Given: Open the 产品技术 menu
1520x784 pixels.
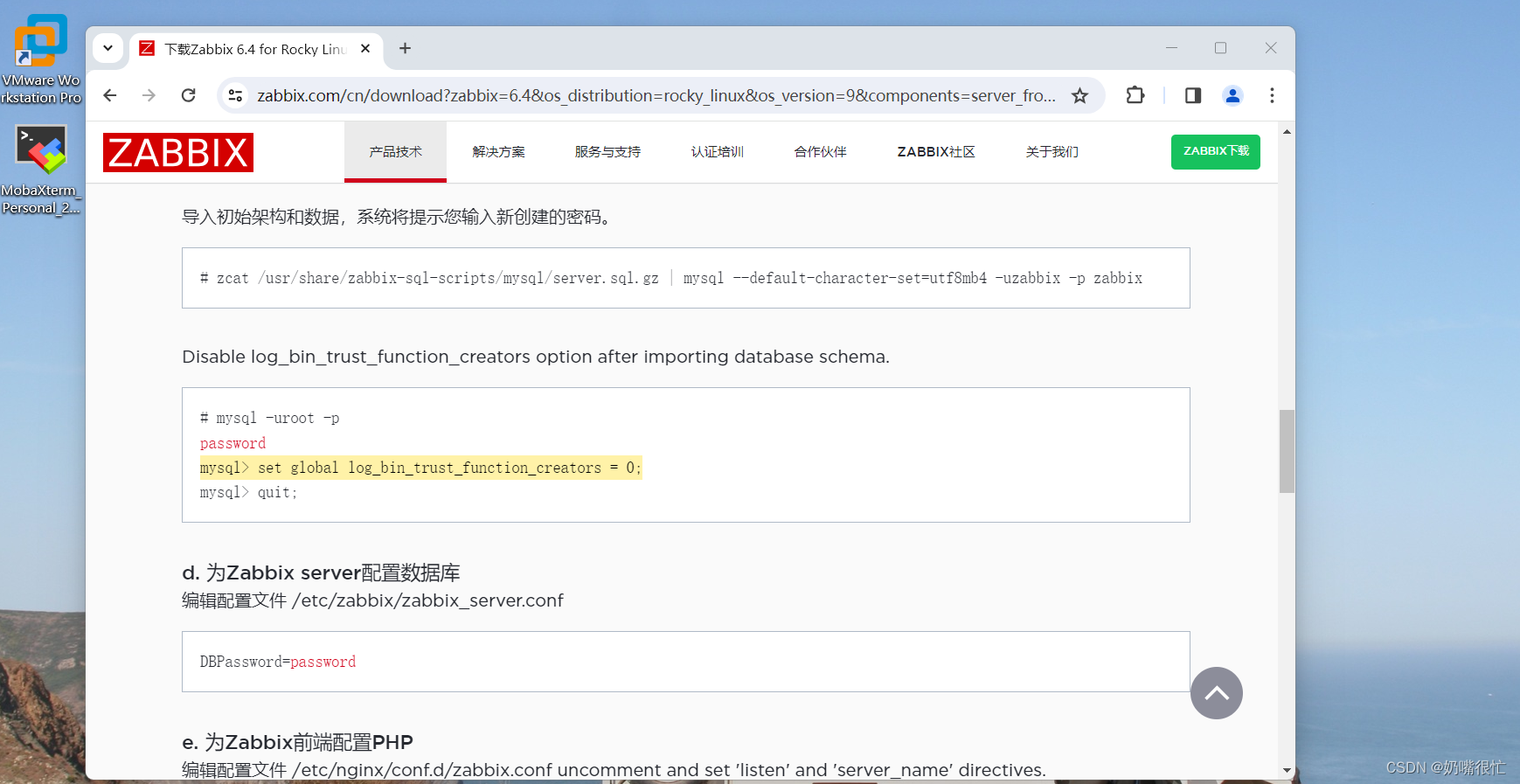Looking at the screenshot, I should pos(395,151).
